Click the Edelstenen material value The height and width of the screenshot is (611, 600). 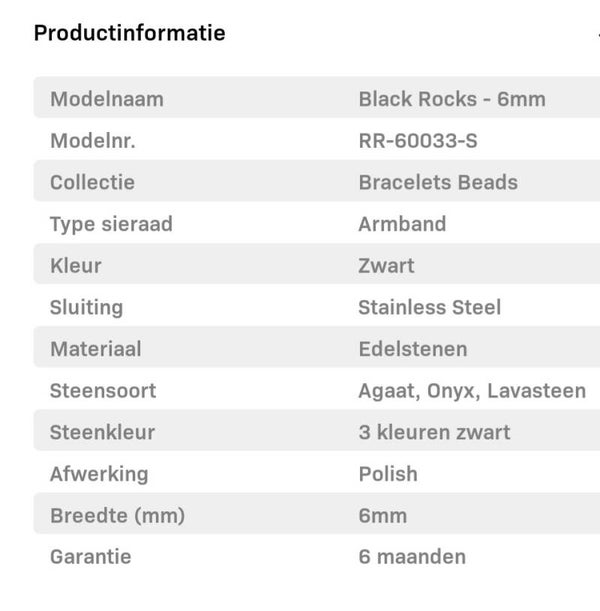413,349
